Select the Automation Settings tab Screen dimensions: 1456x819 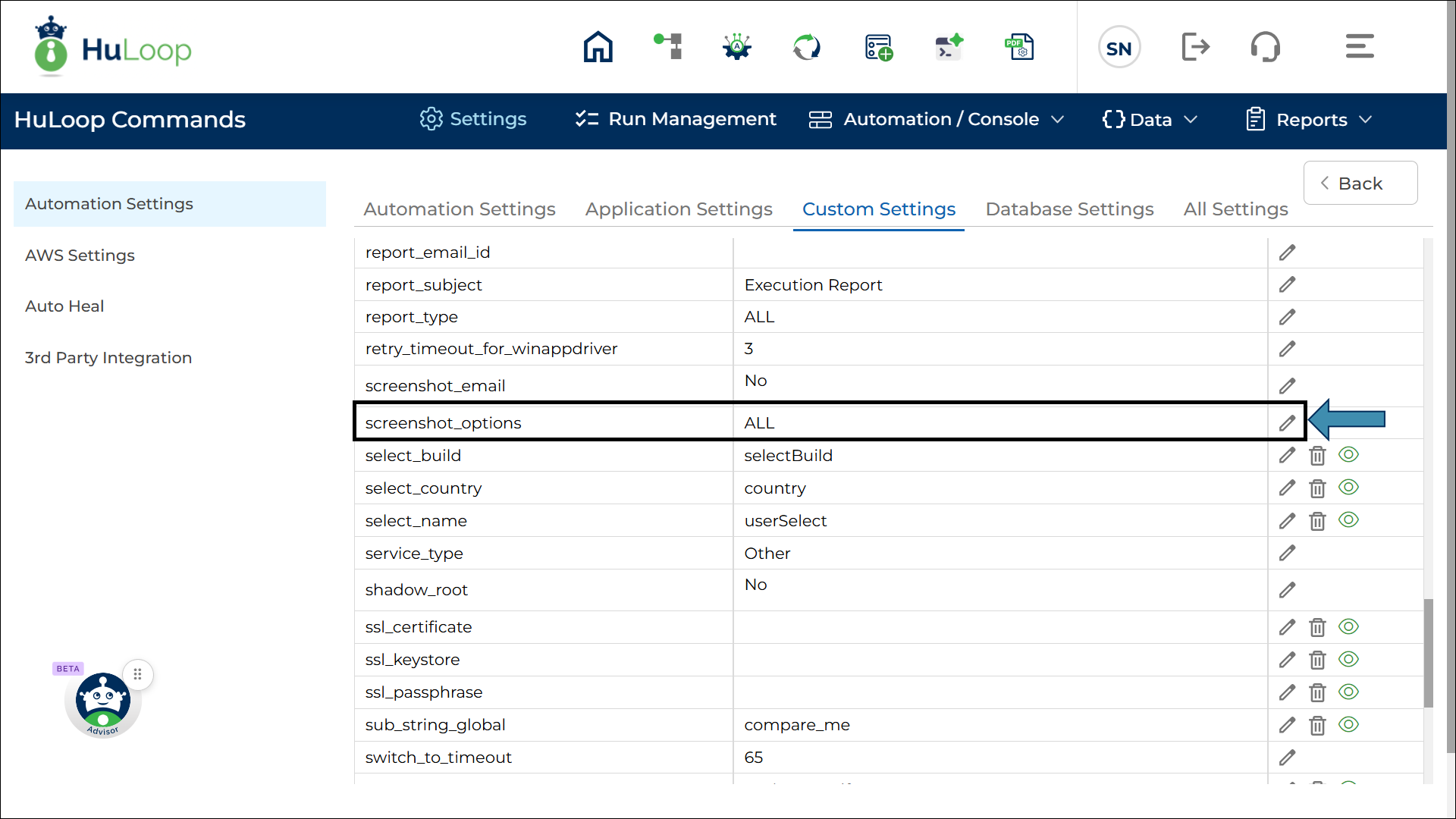(460, 209)
